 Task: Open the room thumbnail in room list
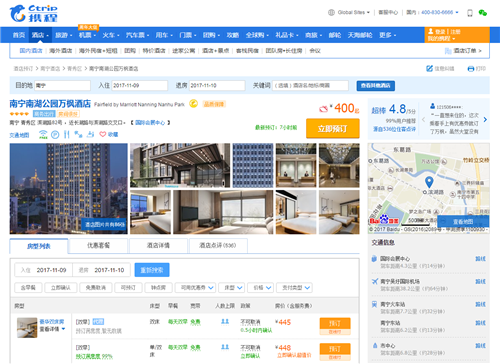(x=27, y=328)
